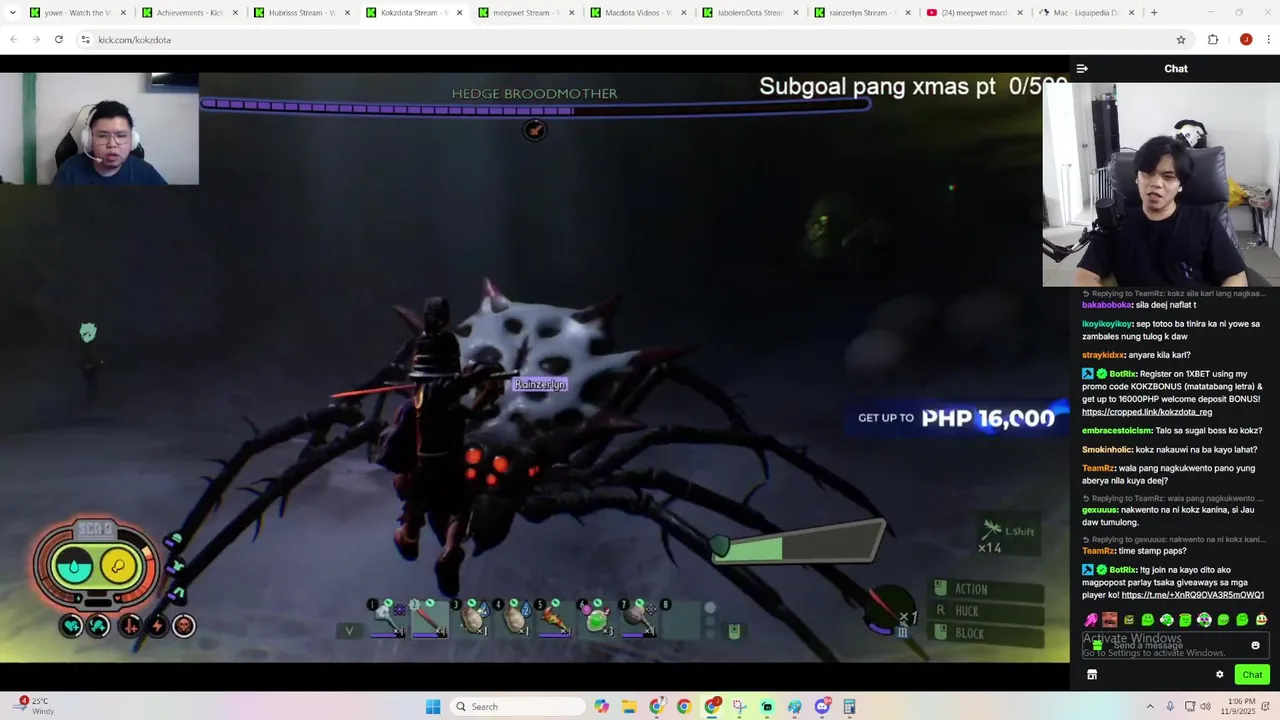Open the Calculator taskbar icon
This screenshot has height=720, width=1280.
point(849,707)
